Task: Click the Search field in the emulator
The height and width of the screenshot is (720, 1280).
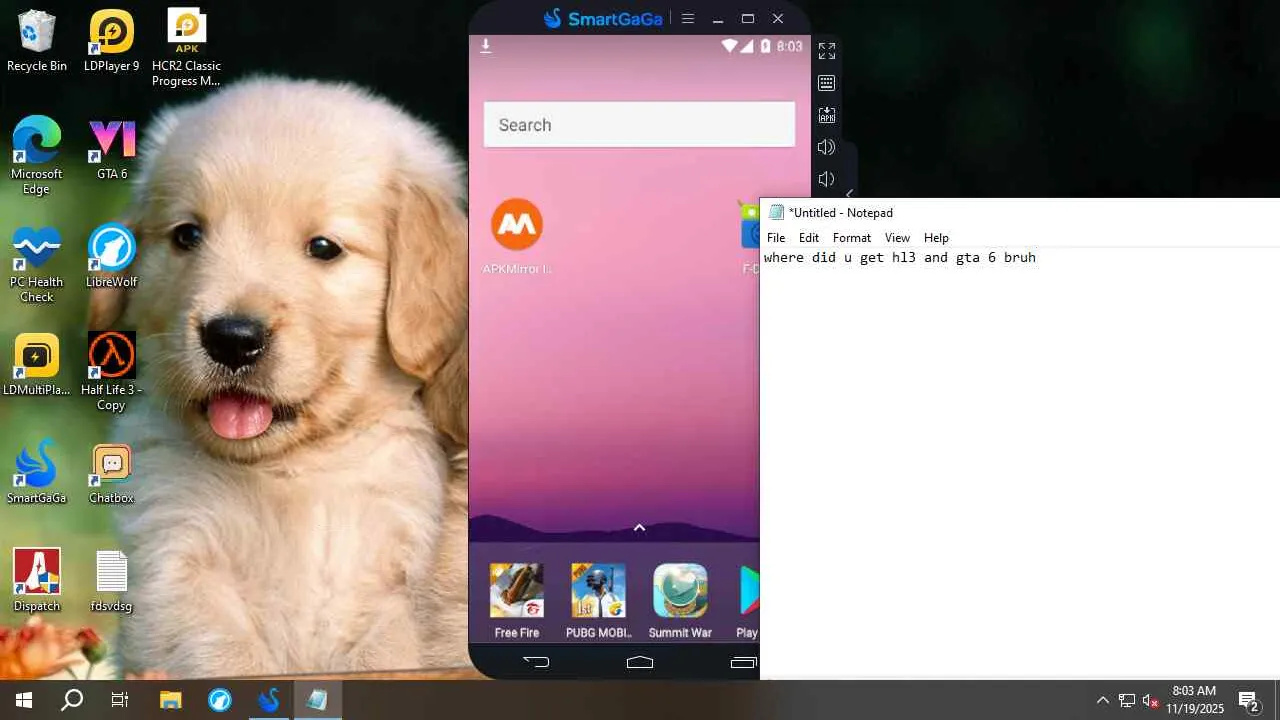Action: pos(640,125)
